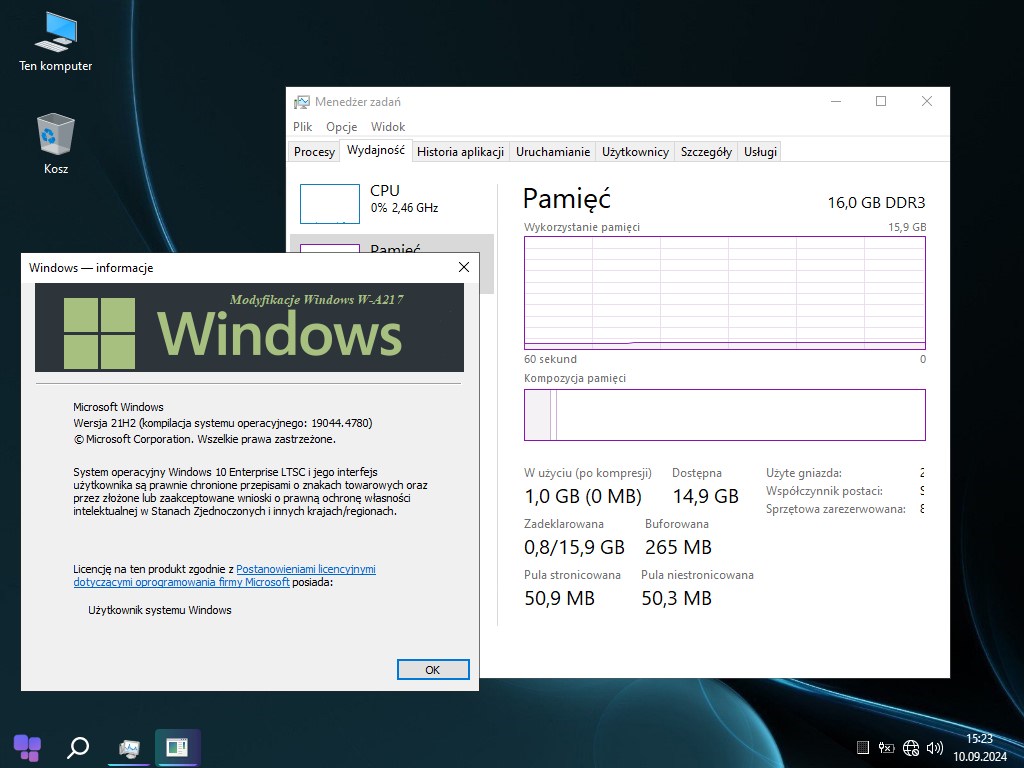Open the Start menu button

(27, 746)
